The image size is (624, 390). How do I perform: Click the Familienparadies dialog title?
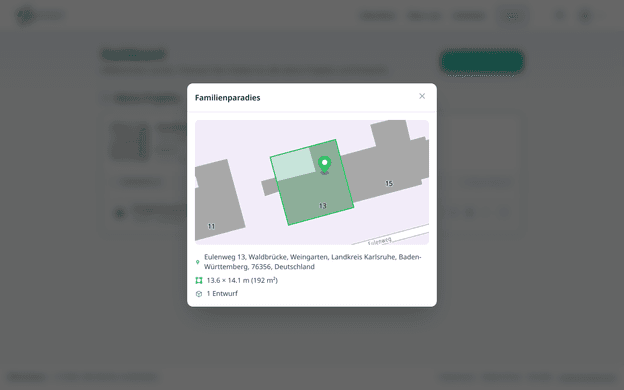[228, 98]
